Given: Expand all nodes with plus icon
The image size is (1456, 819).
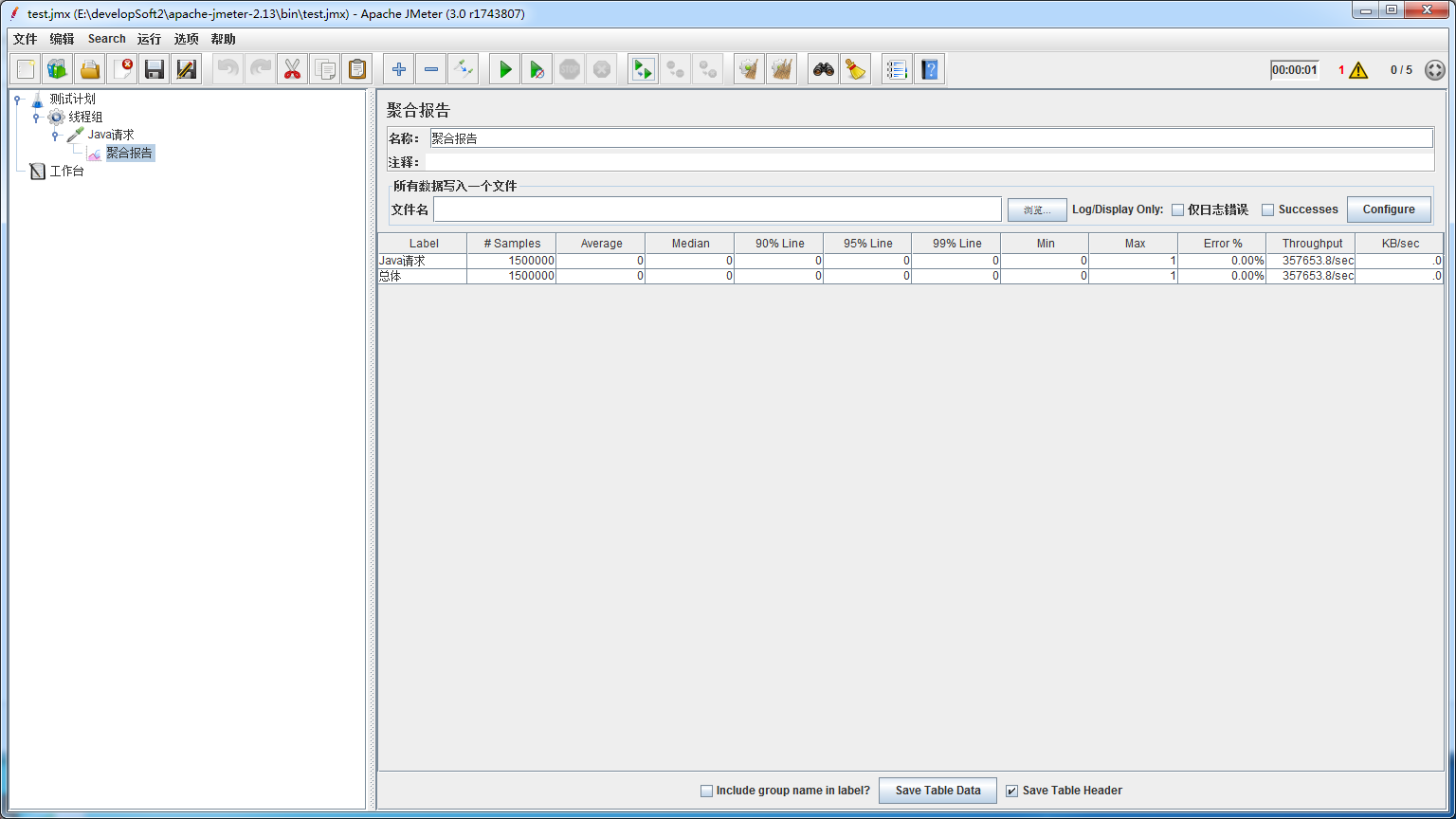Looking at the screenshot, I should point(399,69).
